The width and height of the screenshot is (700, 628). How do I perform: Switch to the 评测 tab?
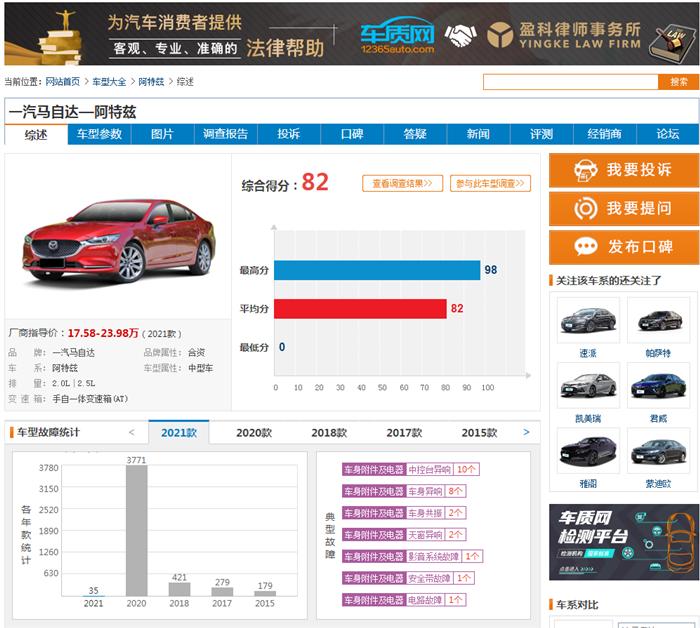click(542, 134)
